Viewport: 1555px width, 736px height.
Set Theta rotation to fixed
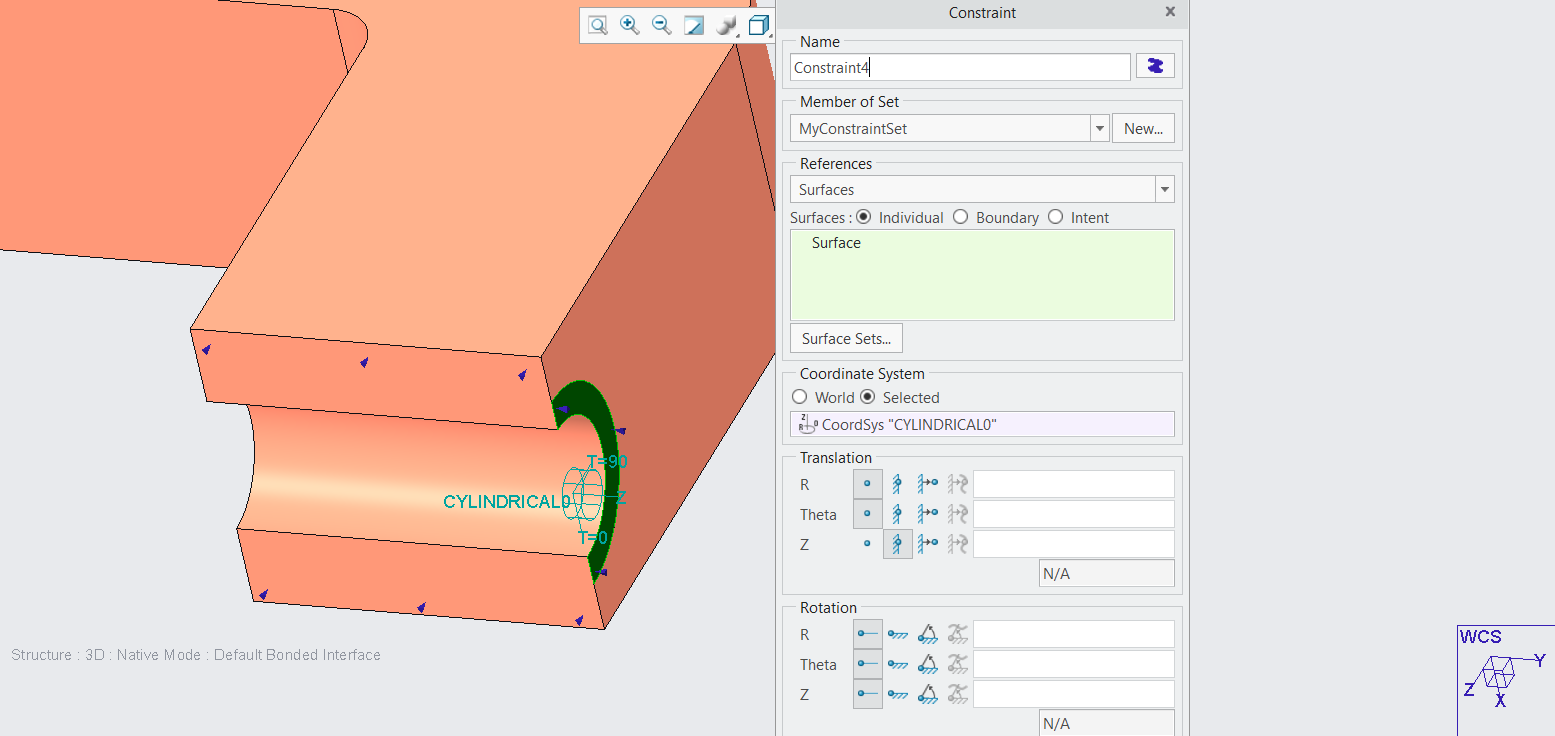click(x=898, y=664)
